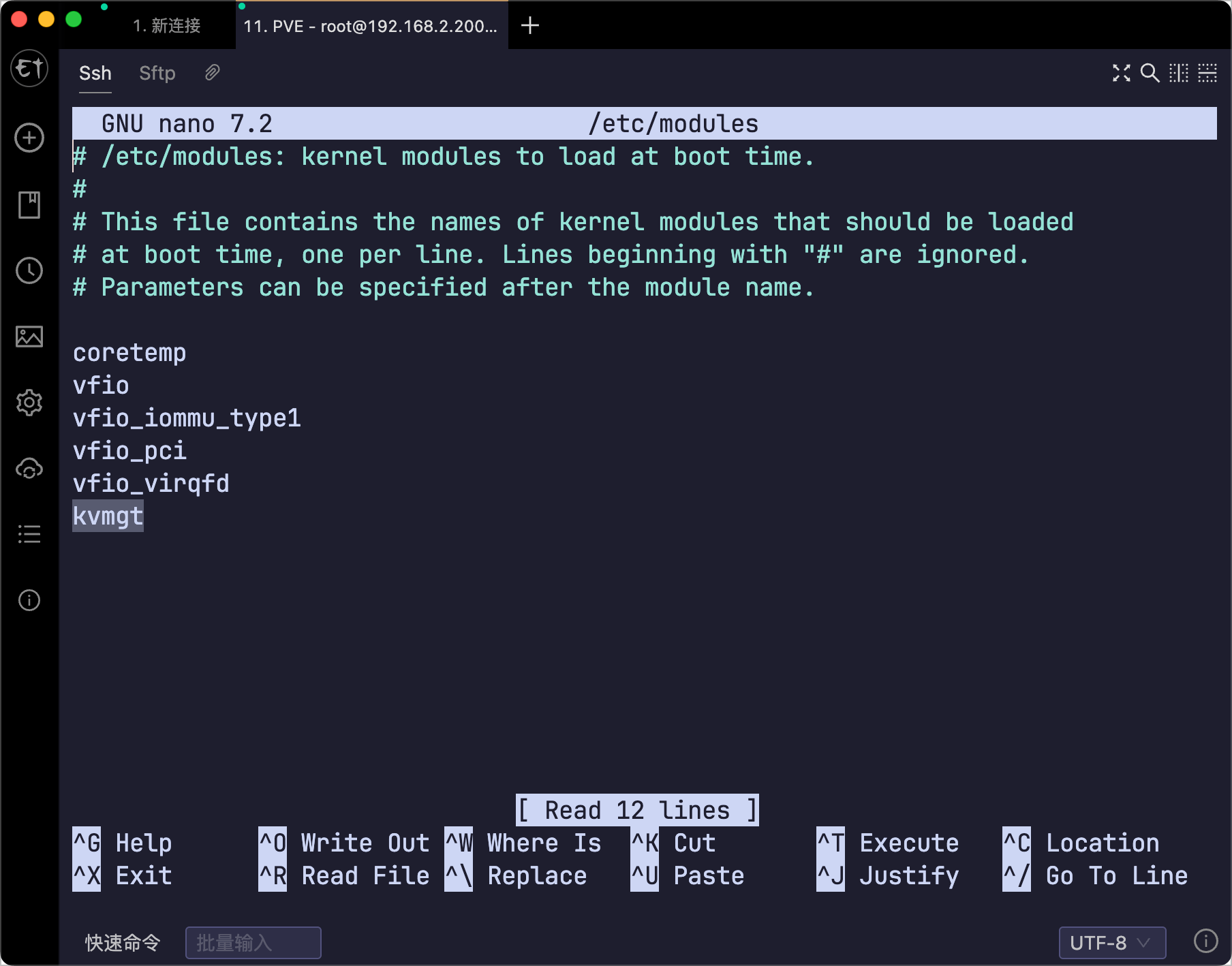Toggle fullscreen terminal mode

tap(1121, 73)
